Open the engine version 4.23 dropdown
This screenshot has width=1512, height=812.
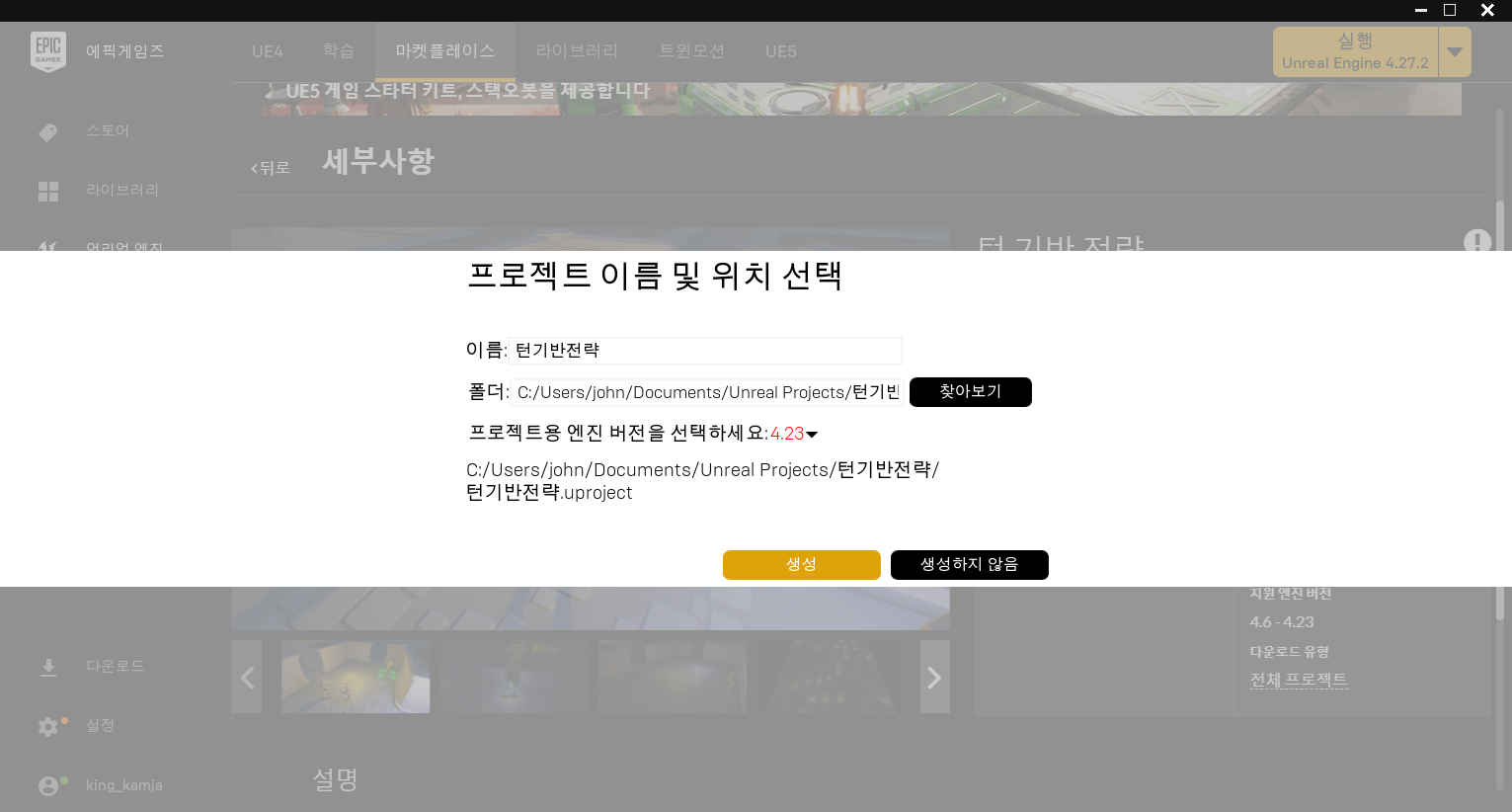tap(794, 434)
